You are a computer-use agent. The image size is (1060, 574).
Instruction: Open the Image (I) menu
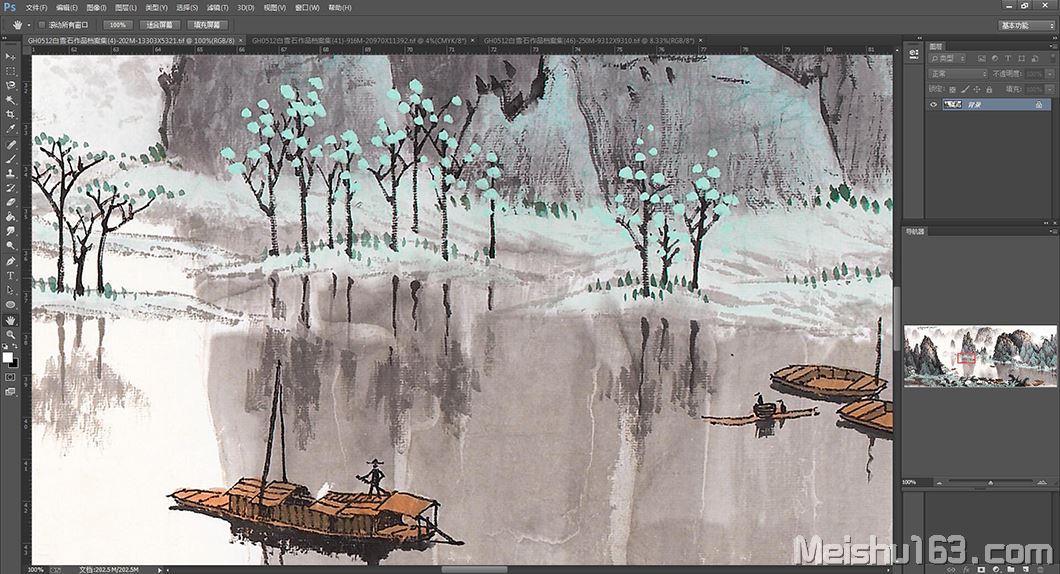click(95, 7)
